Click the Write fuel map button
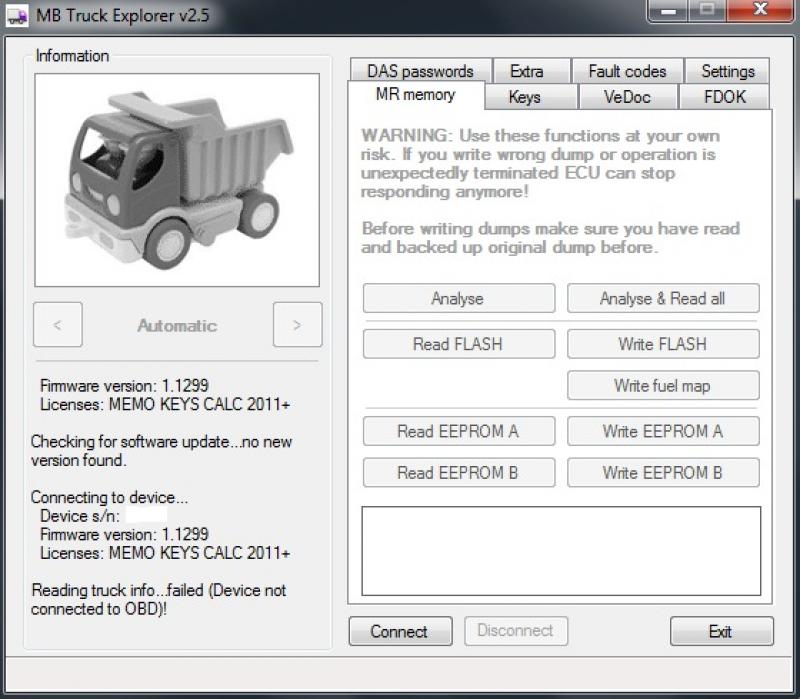800x699 pixels. click(663, 385)
